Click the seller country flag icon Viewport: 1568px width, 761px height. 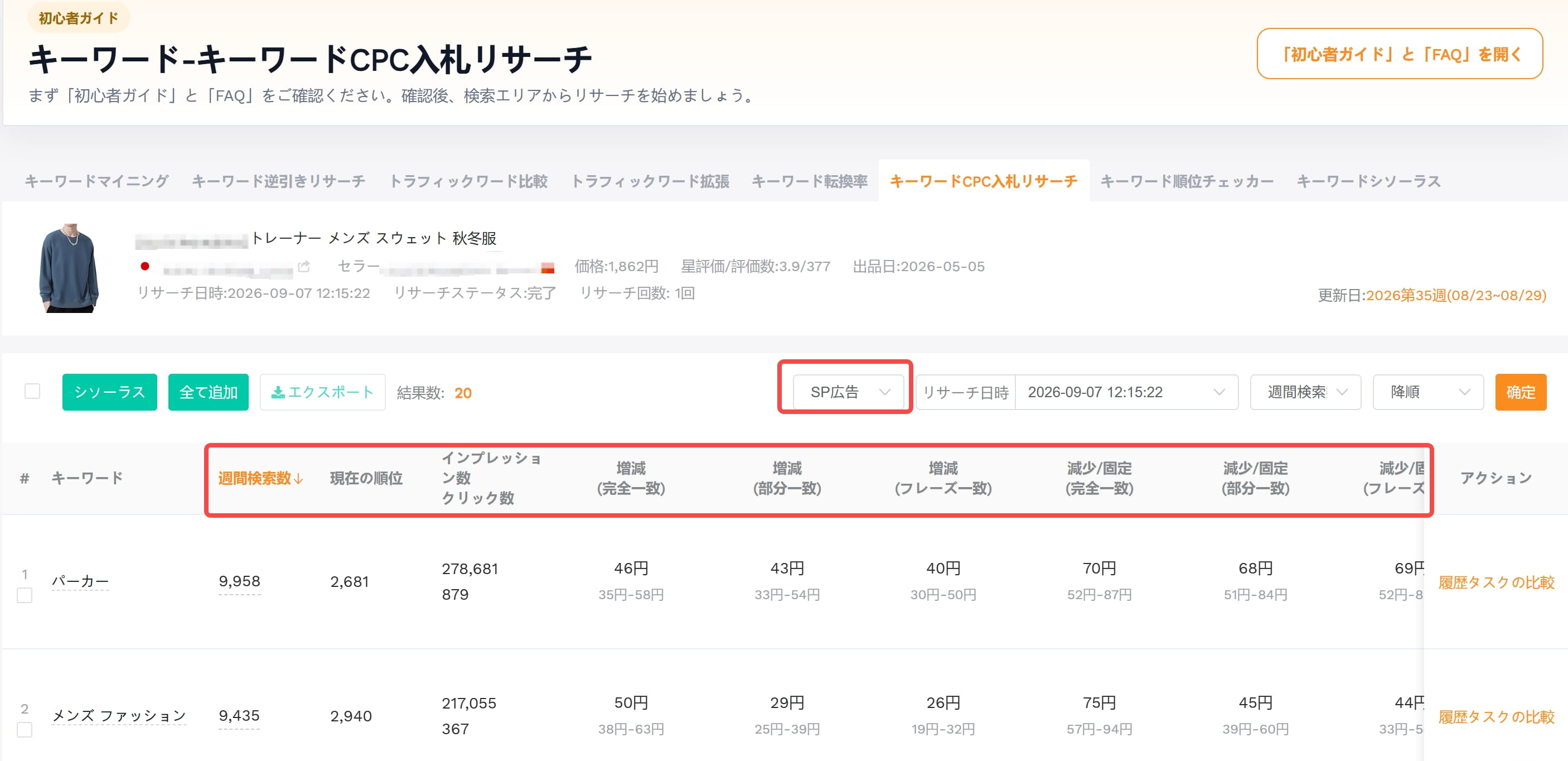pyautogui.click(x=547, y=267)
